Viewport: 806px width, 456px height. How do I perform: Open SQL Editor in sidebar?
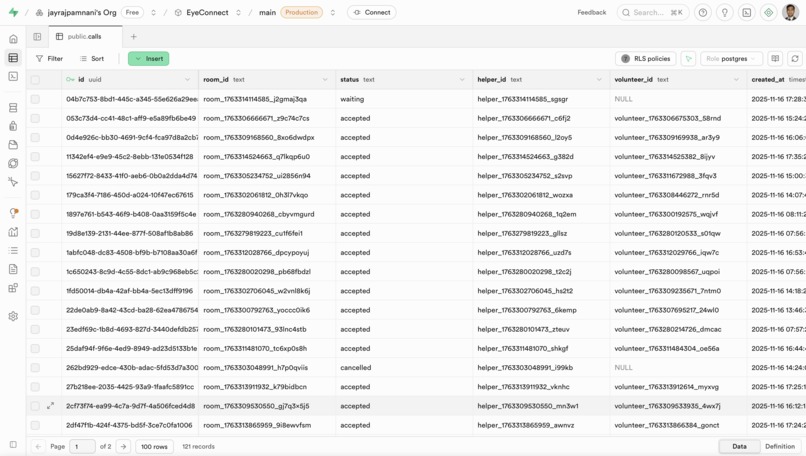click(x=13, y=76)
